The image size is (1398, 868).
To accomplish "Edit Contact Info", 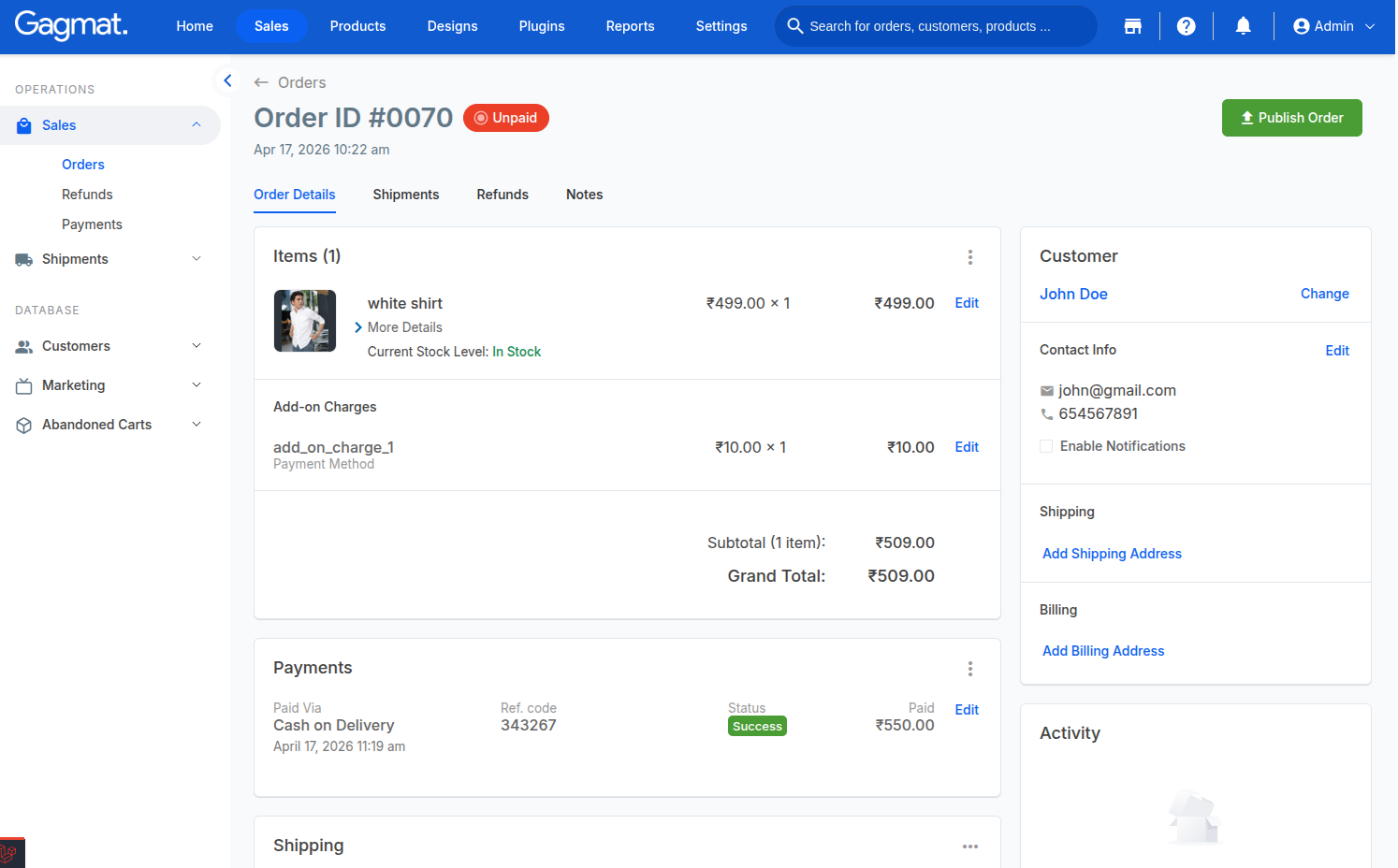I will pos(1337,351).
